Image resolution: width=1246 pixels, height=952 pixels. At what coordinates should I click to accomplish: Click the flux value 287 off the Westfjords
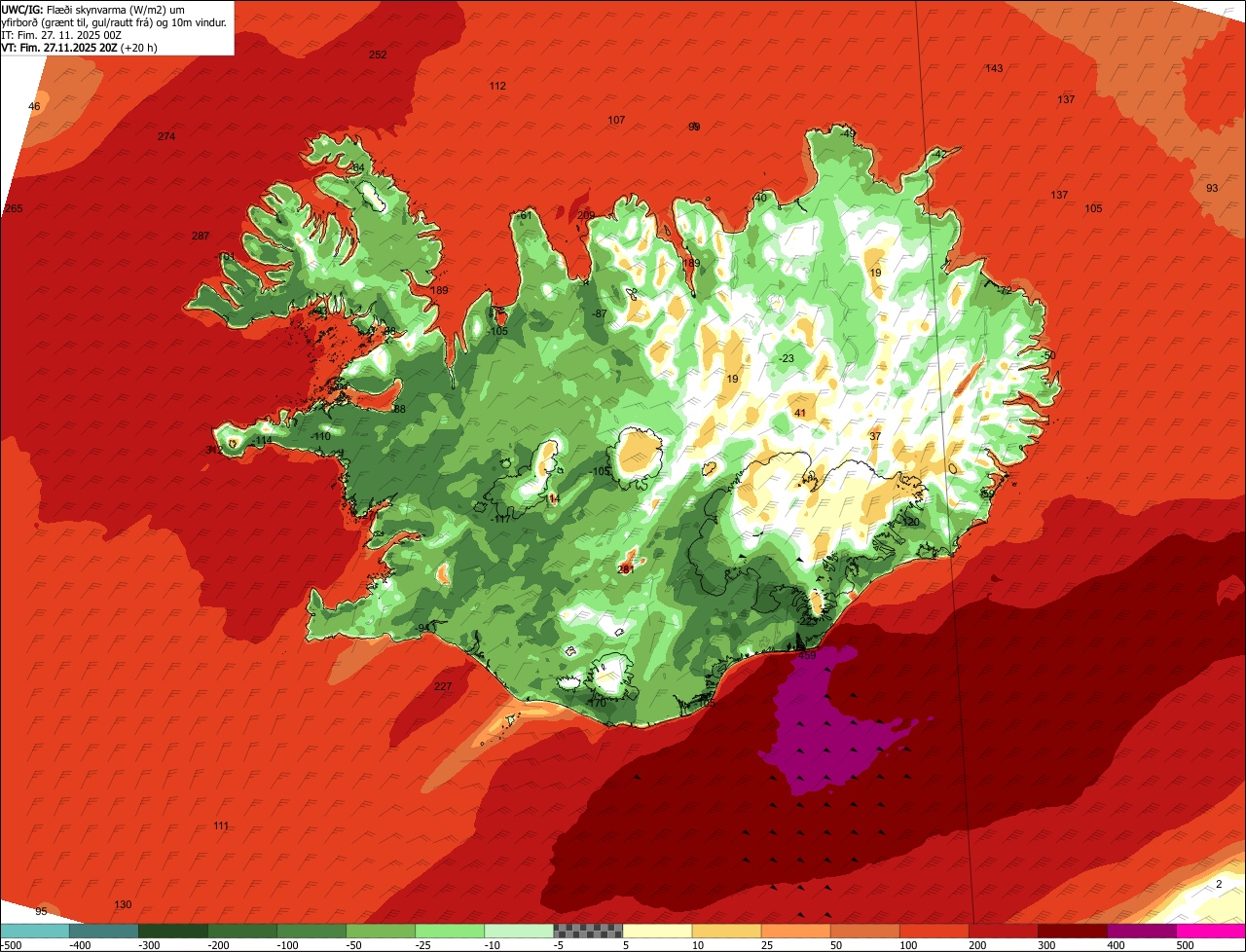(x=201, y=236)
